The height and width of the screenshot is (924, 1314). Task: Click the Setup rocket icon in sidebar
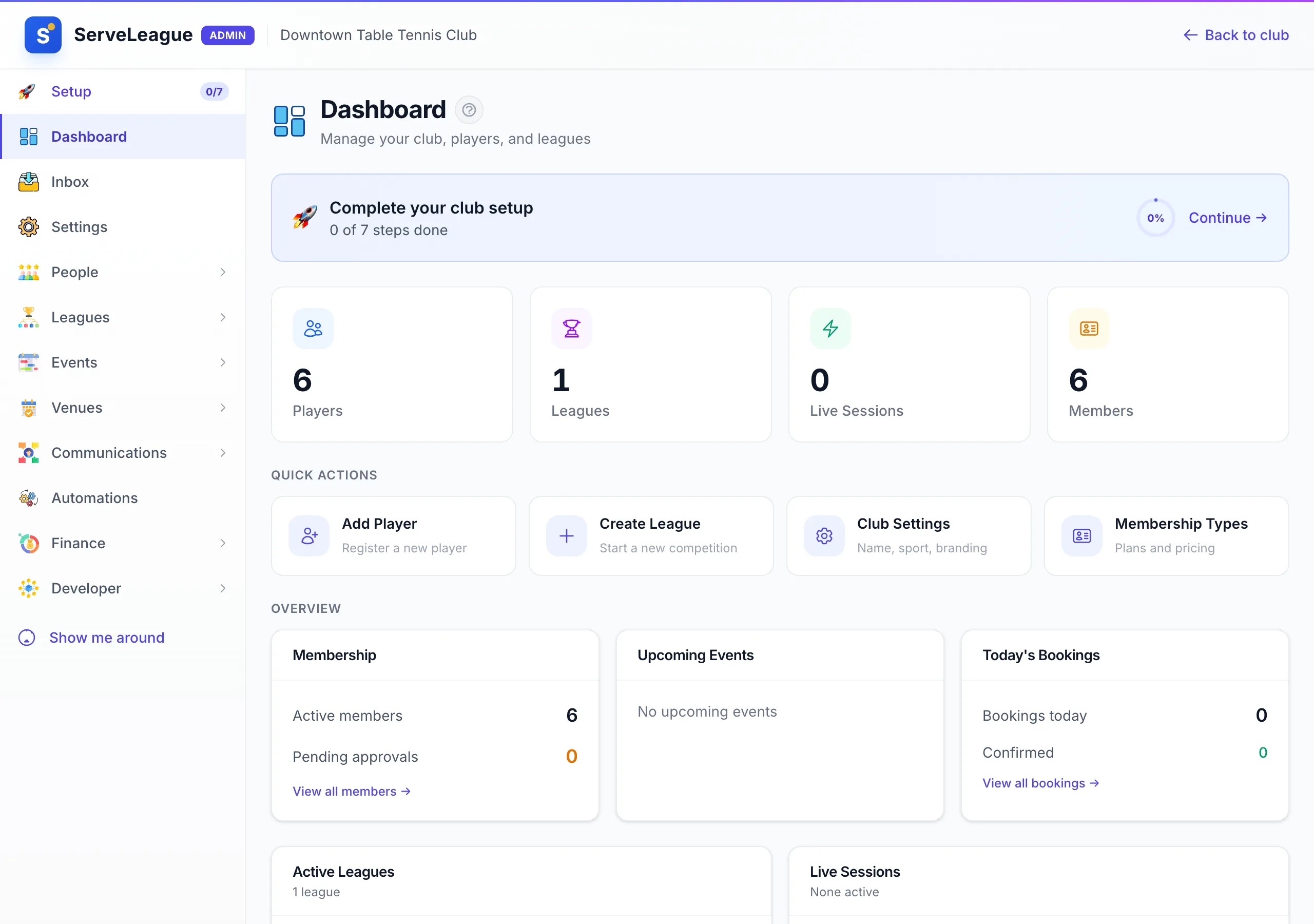tap(28, 91)
